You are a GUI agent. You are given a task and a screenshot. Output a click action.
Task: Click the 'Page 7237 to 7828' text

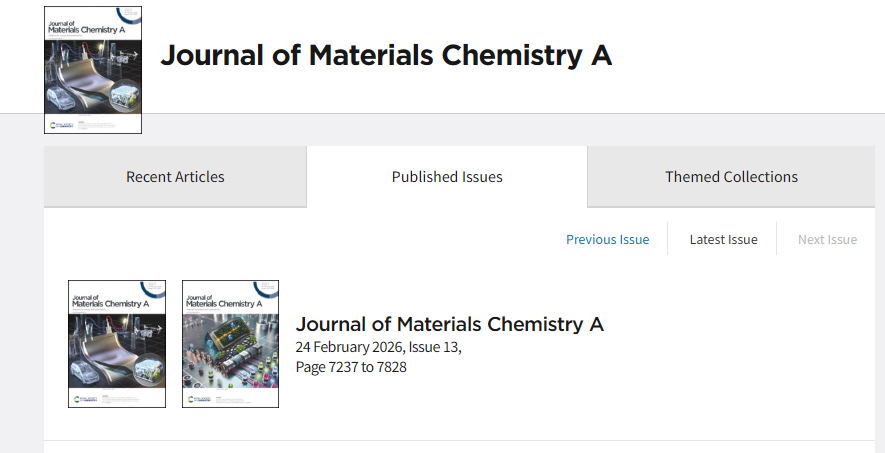point(351,367)
